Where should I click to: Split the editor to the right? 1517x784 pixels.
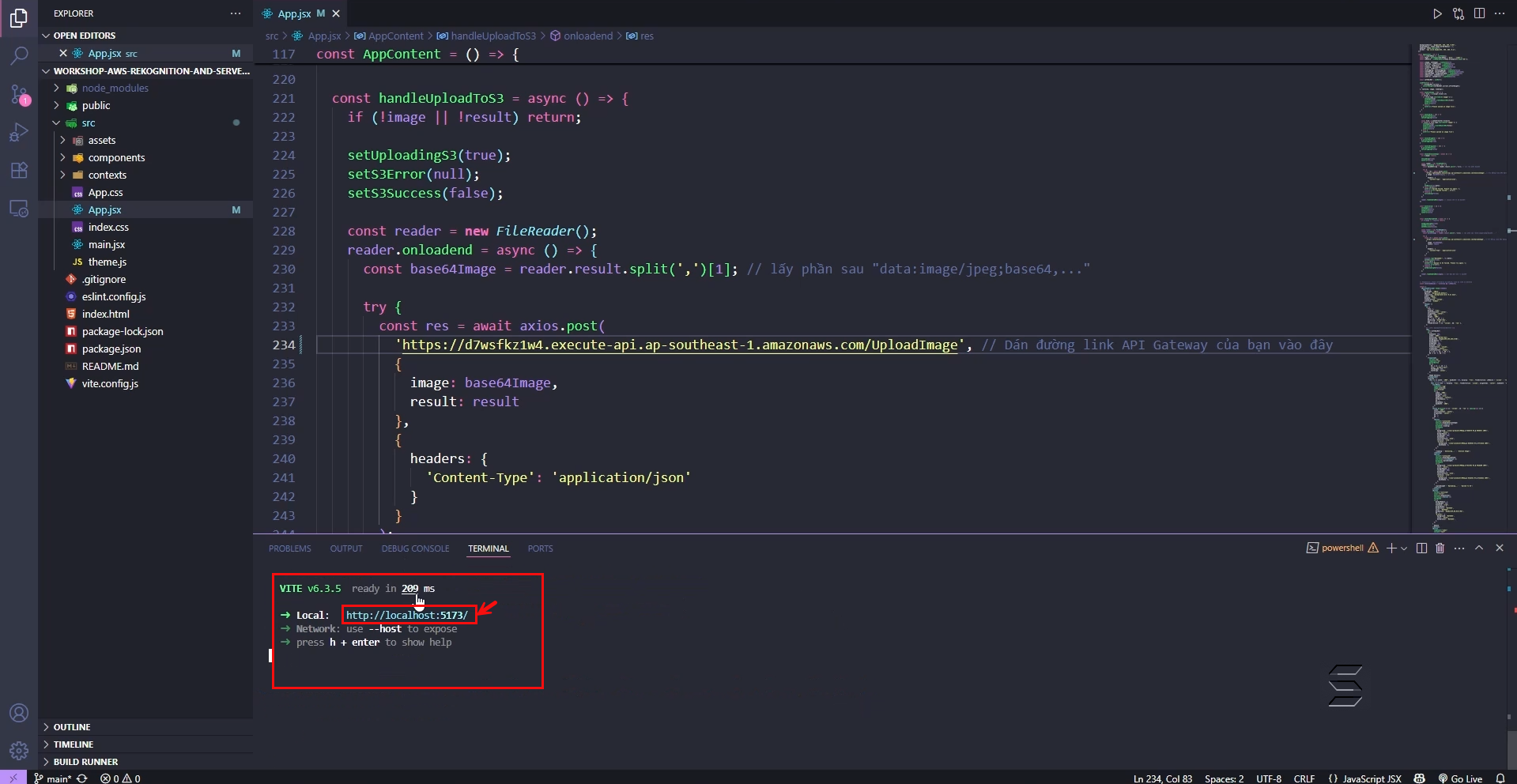click(1479, 13)
